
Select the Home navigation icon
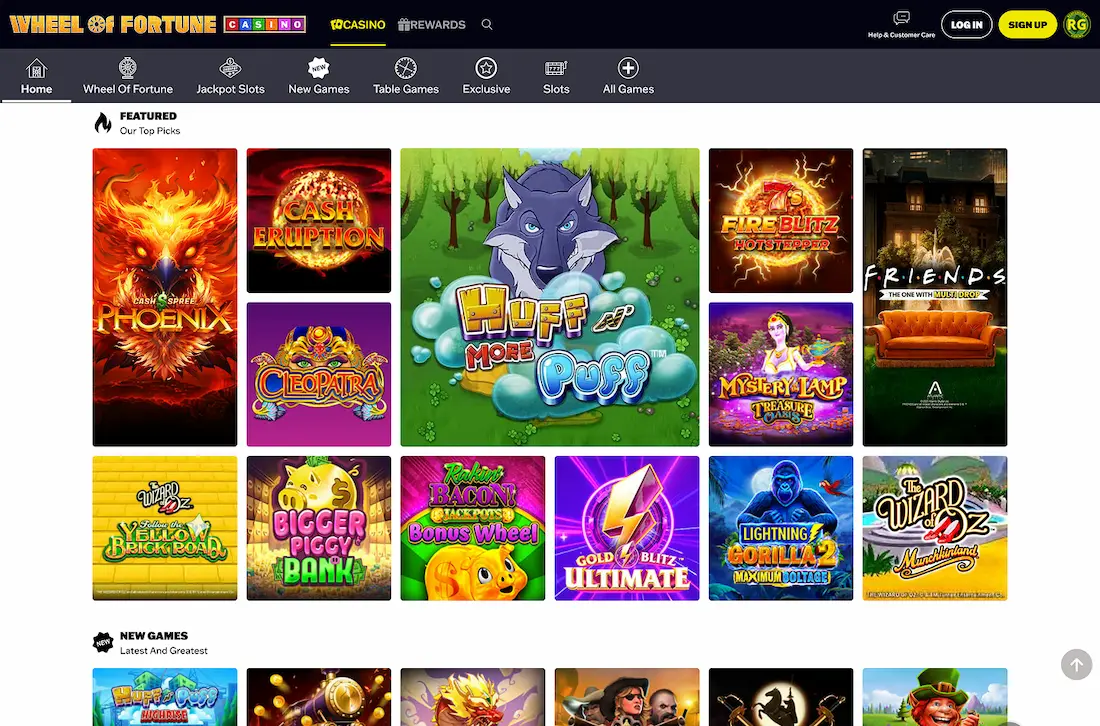click(36, 68)
